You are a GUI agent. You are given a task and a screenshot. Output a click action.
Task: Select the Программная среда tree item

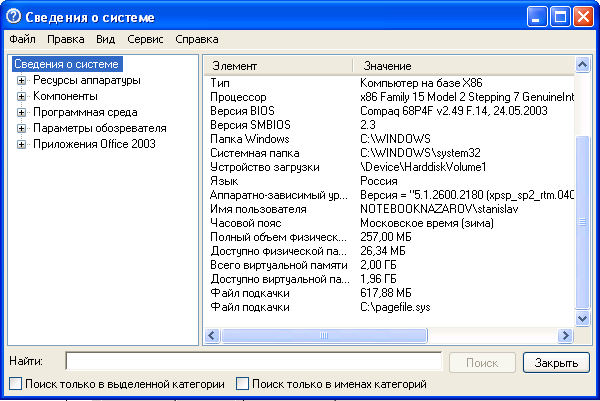[x=85, y=112]
